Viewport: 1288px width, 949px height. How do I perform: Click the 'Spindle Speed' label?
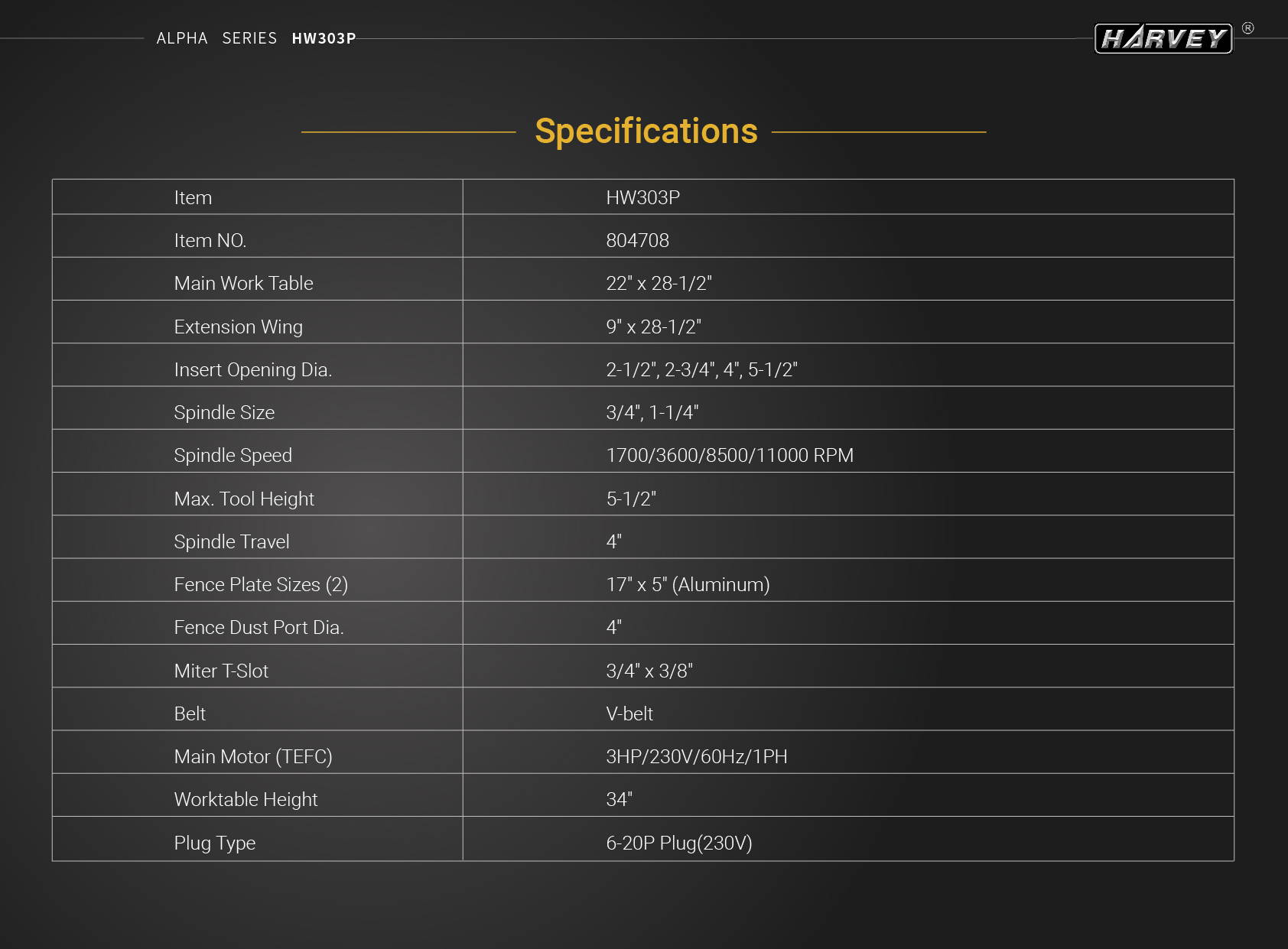[x=233, y=455]
